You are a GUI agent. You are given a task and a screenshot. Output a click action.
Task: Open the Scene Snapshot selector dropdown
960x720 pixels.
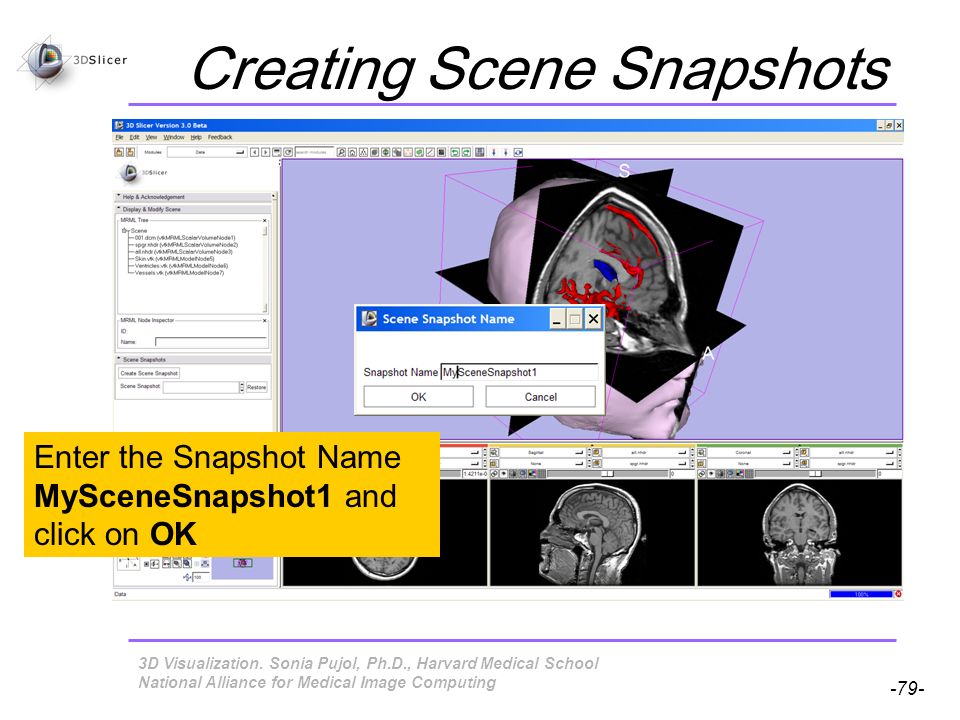pos(203,387)
